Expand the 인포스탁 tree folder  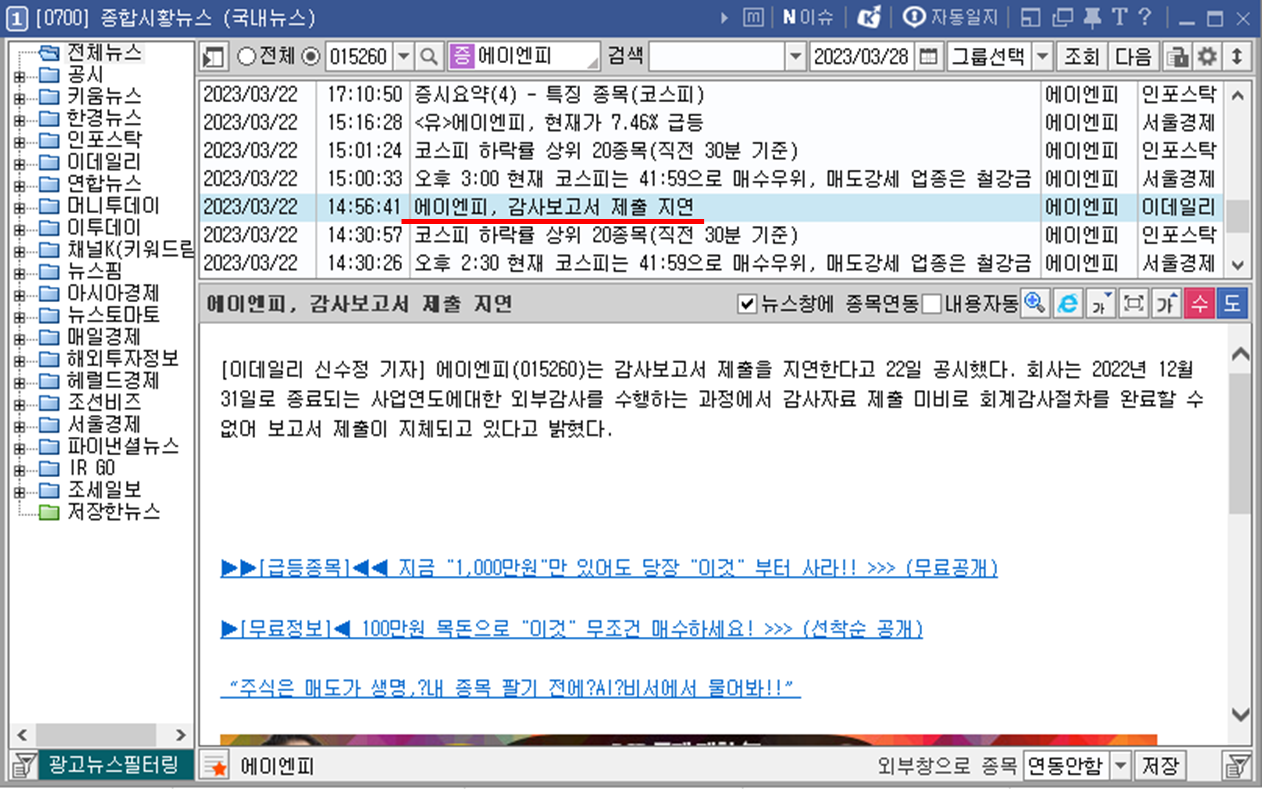[19, 143]
